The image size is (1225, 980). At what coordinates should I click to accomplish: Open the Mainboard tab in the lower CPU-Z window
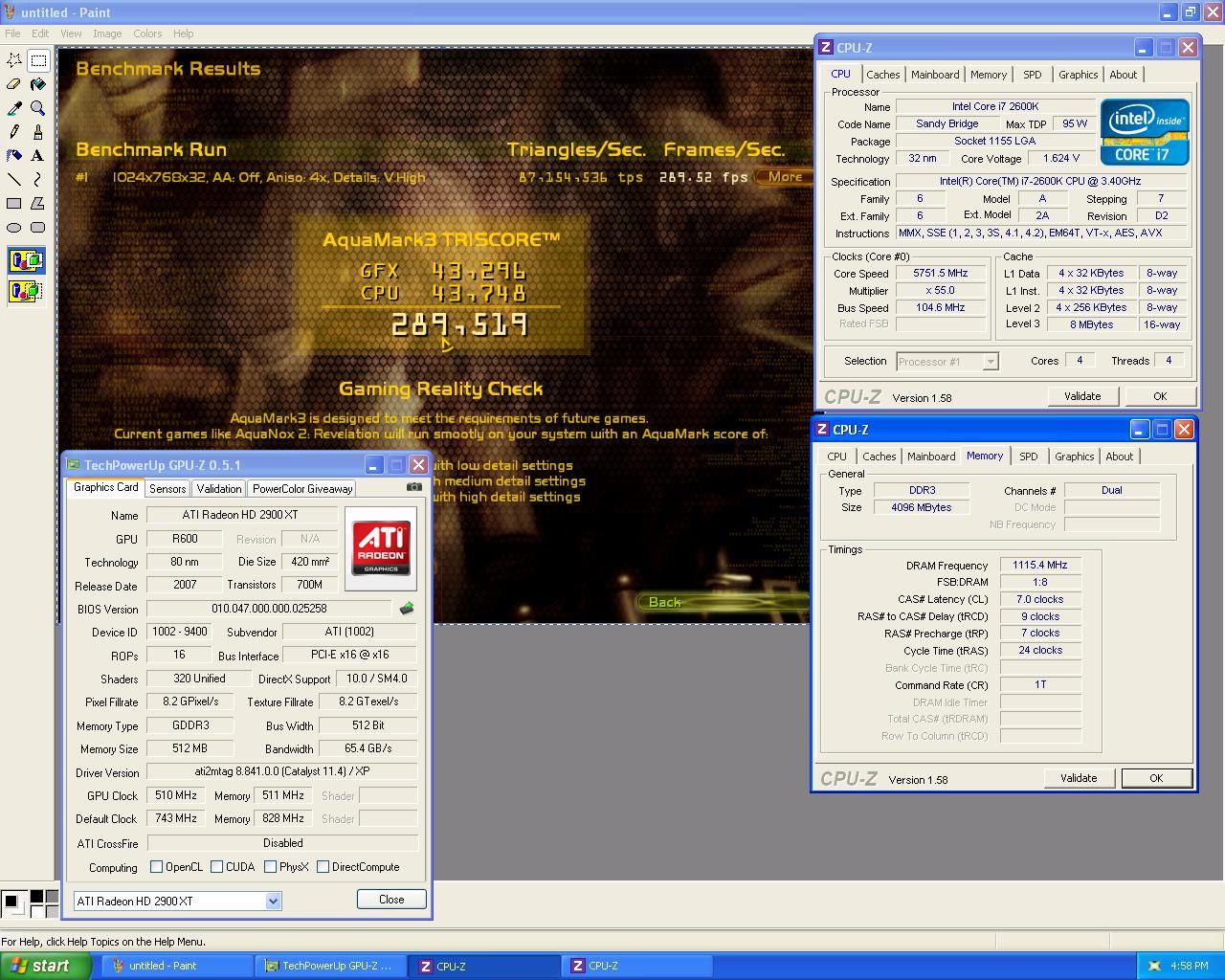(x=931, y=457)
